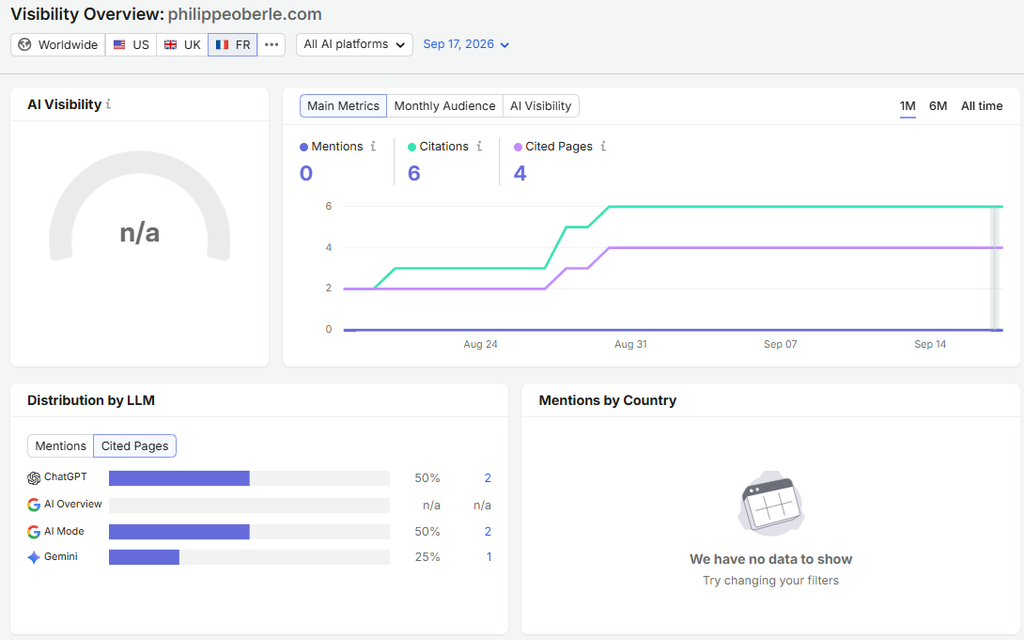
Task: Click the info icon beside Cited Pages metric
Action: [603, 146]
